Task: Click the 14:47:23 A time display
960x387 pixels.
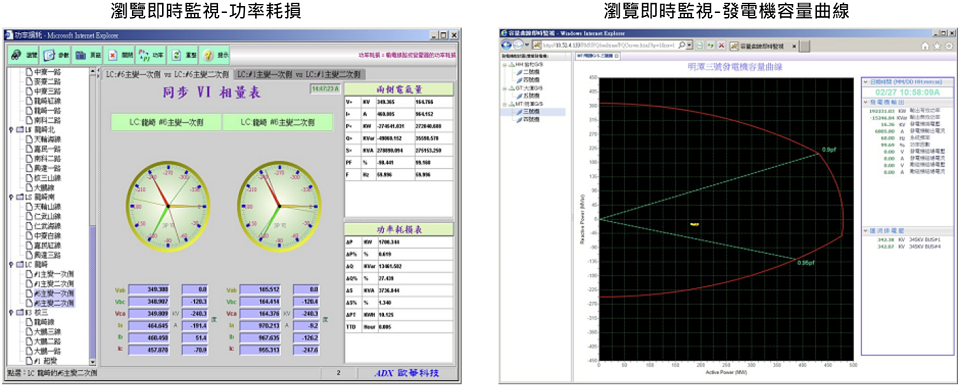Action: [x=324, y=89]
